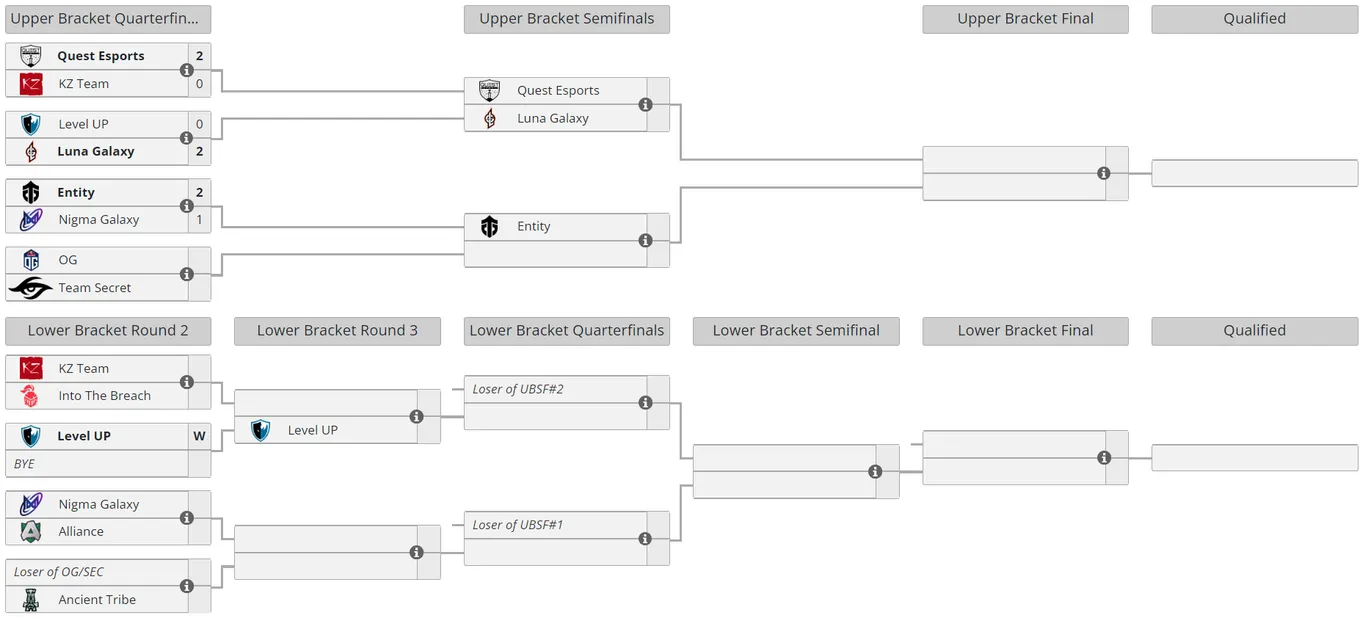Click info icon on Quest Esports vs Luna Galaxy semifinal
This screenshot has height=618, width=1360.
click(x=645, y=104)
